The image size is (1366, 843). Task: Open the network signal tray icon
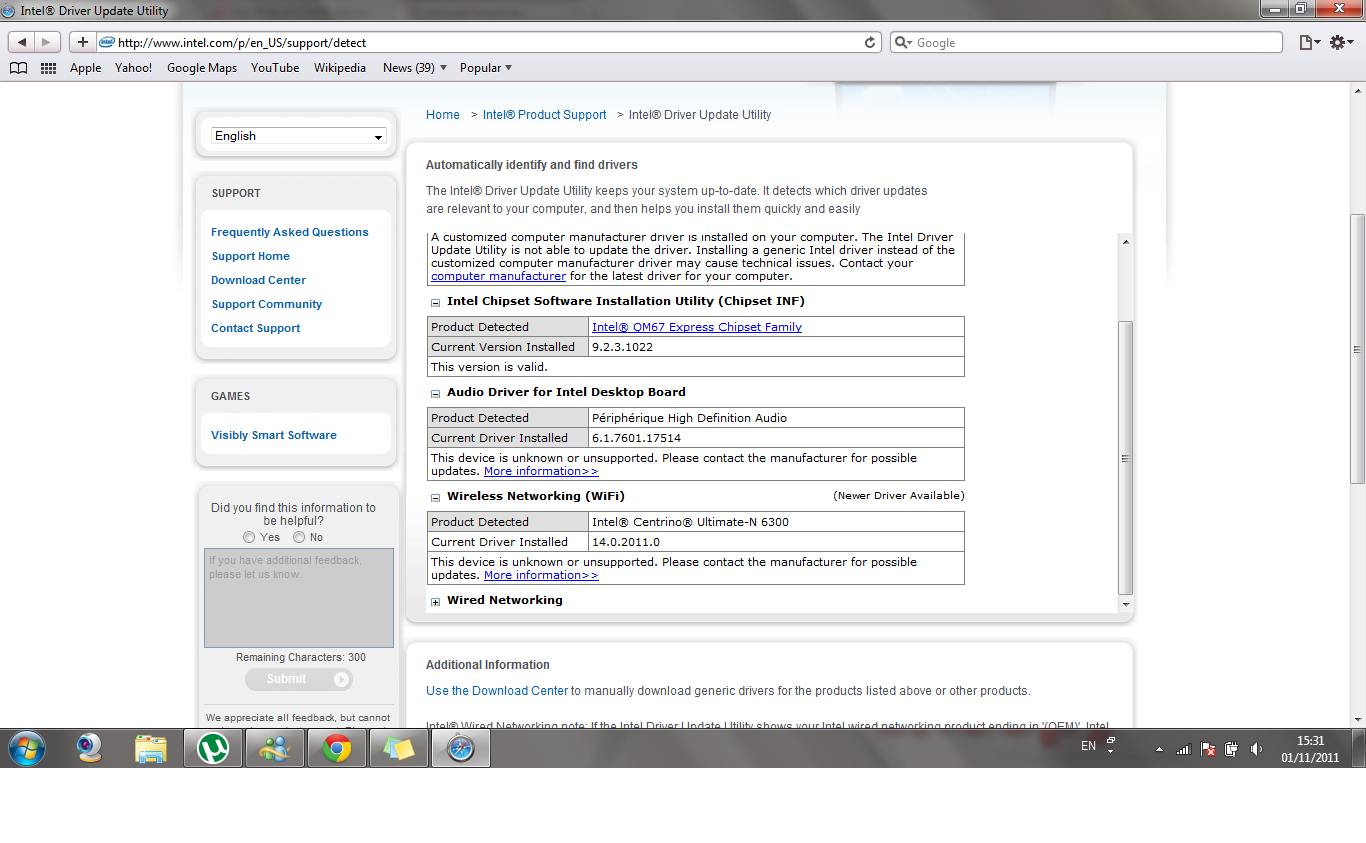pyautogui.click(x=1184, y=749)
